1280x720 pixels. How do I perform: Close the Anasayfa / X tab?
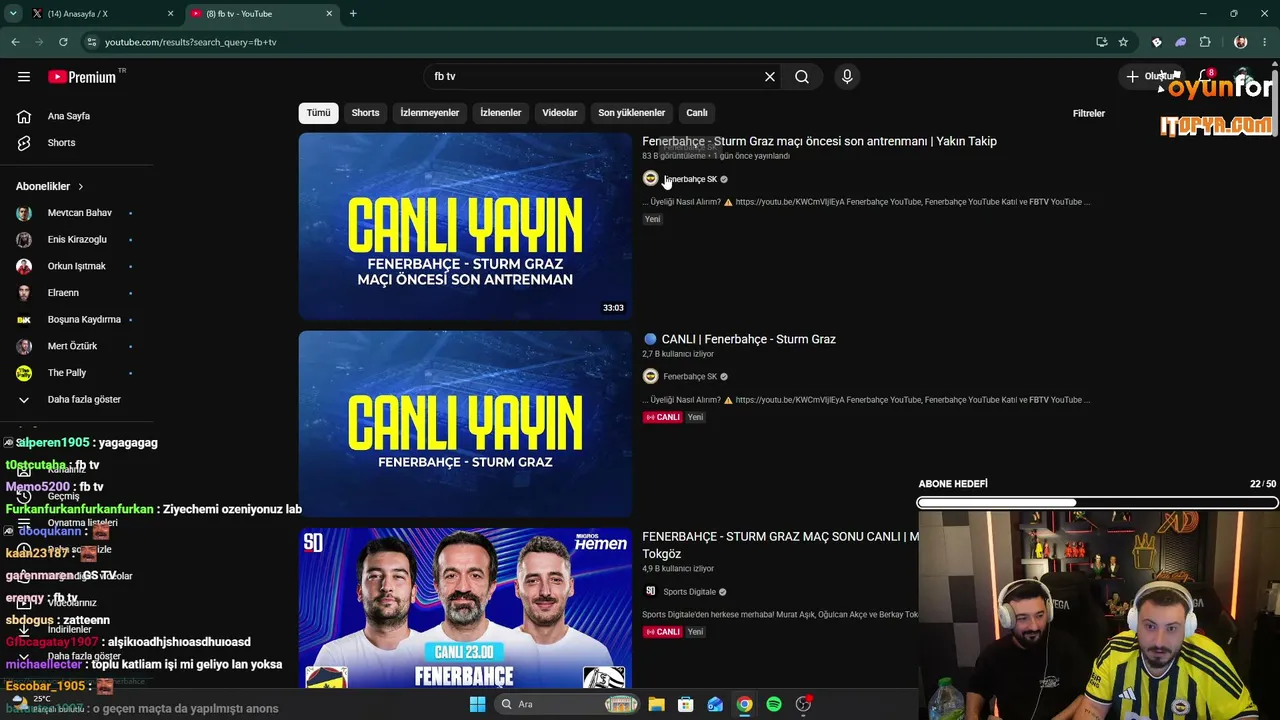tap(170, 14)
